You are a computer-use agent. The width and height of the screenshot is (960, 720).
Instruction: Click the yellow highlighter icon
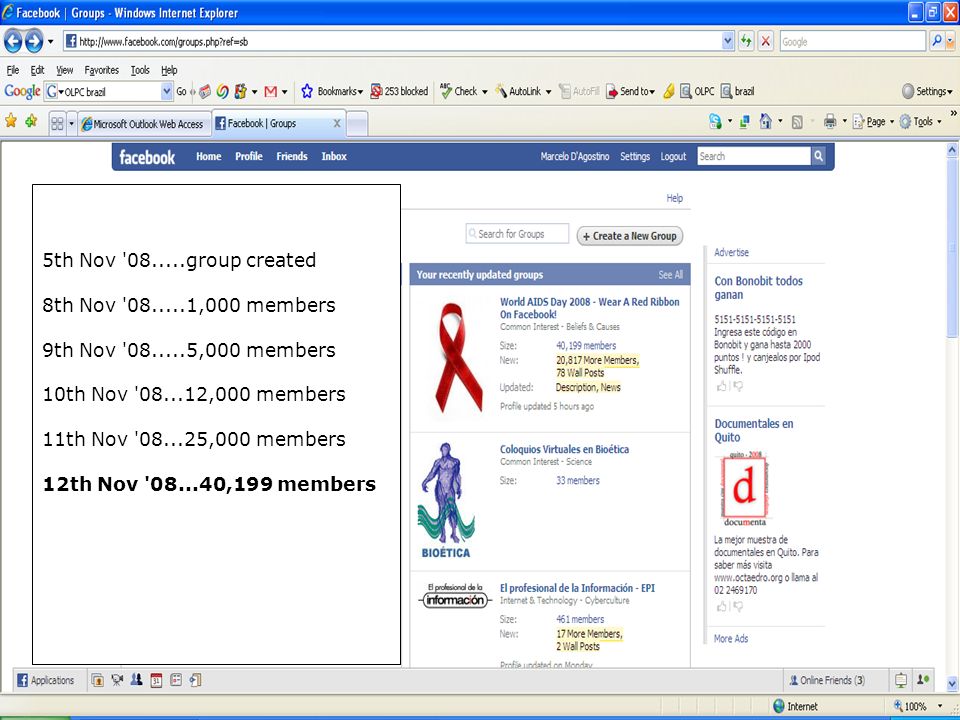coord(669,92)
